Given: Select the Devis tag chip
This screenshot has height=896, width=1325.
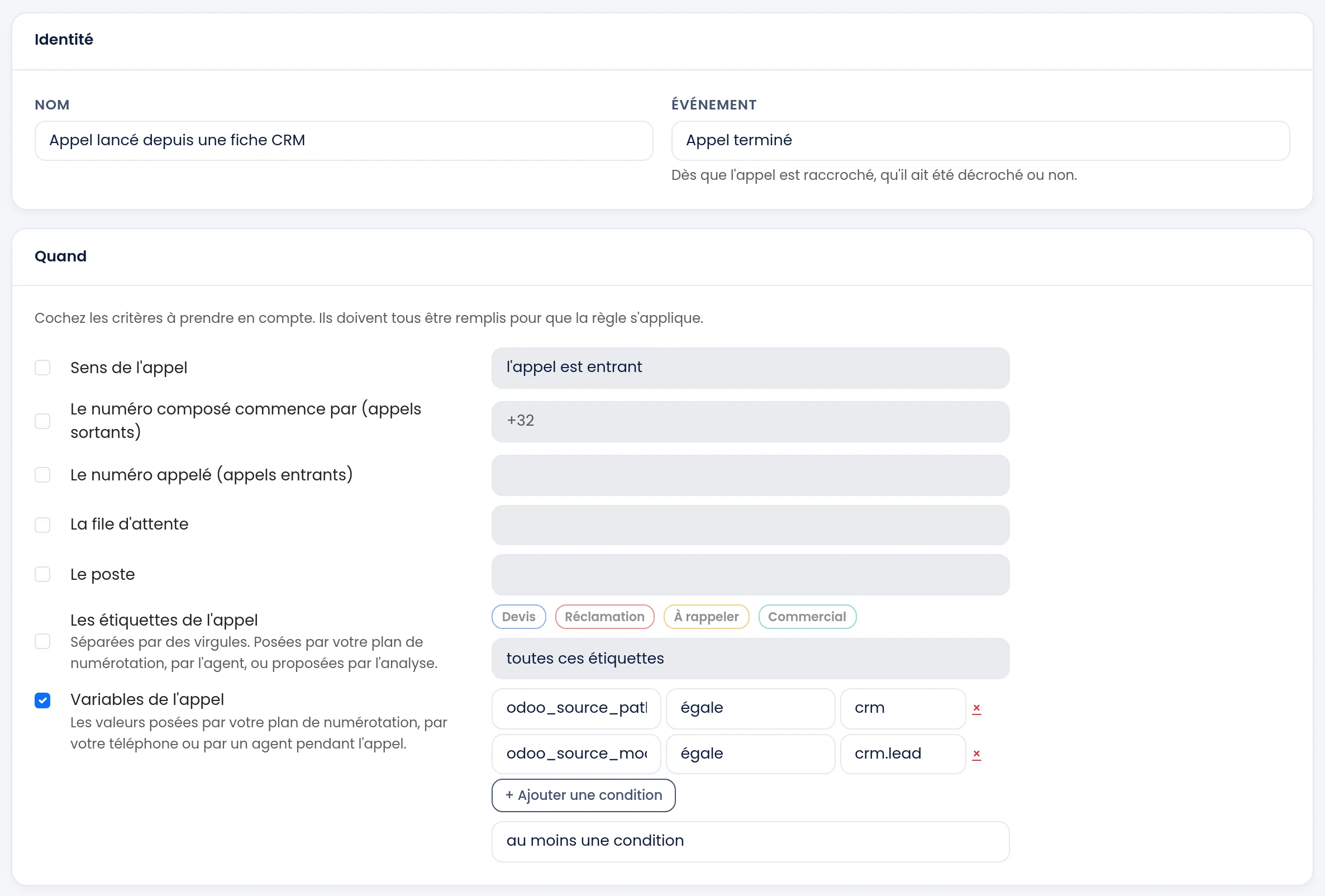Looking at the screenshot, I should [x=518, y=617].
